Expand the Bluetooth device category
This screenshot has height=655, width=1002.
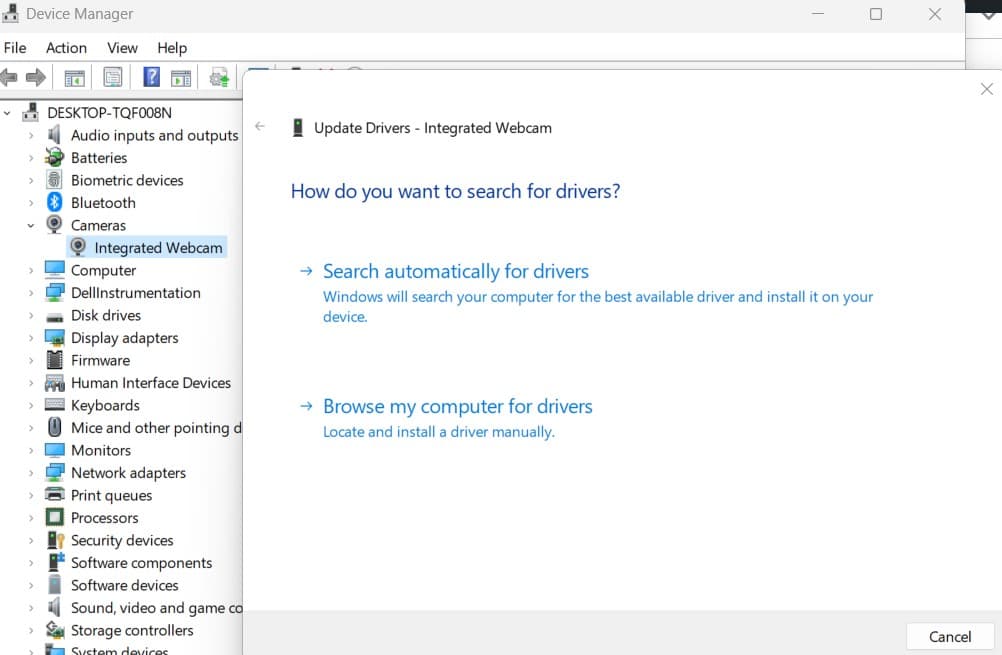pyautogui.click(x=32, y=202)
